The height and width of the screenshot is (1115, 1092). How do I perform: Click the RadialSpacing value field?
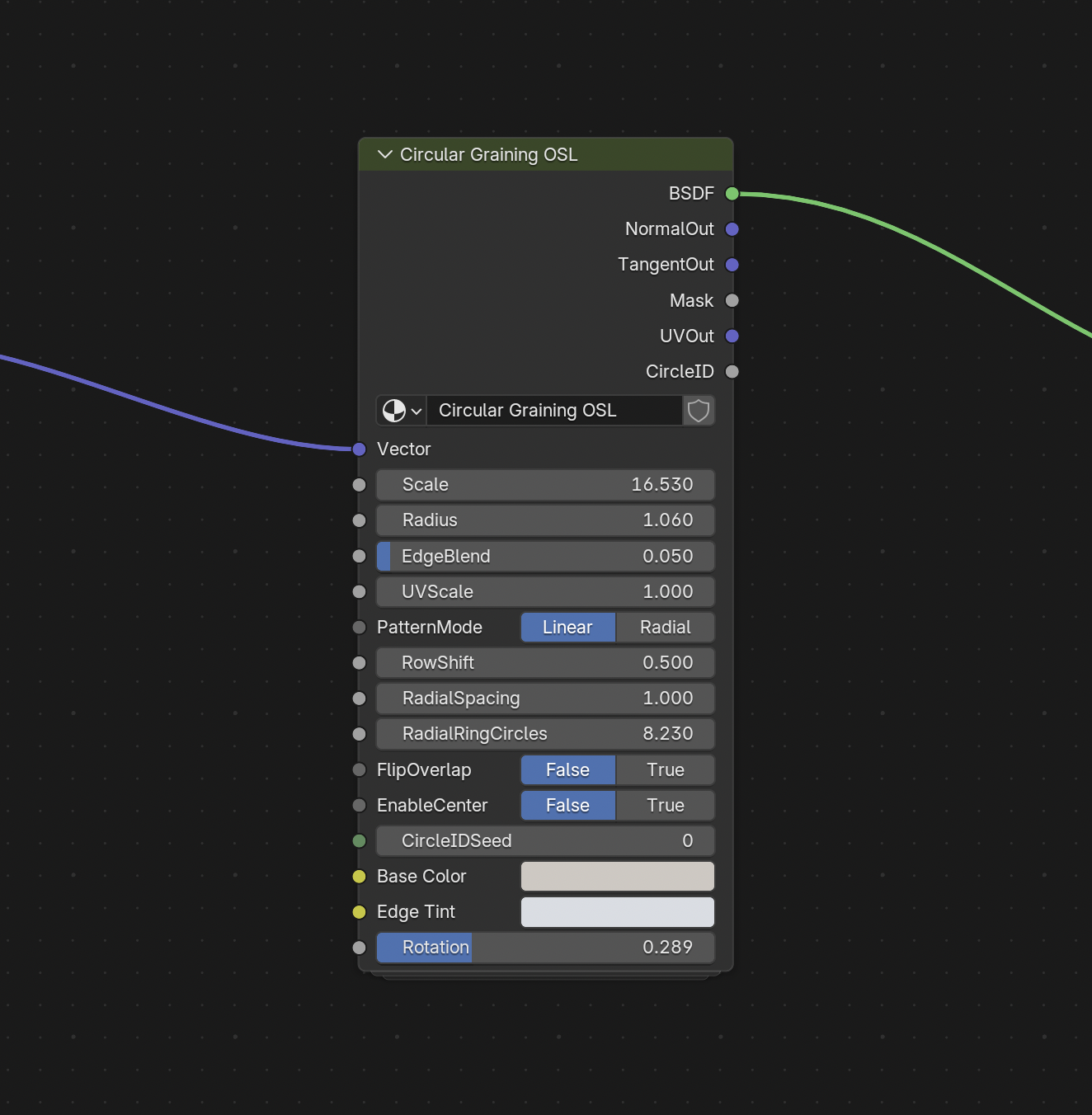coord(545,698)
